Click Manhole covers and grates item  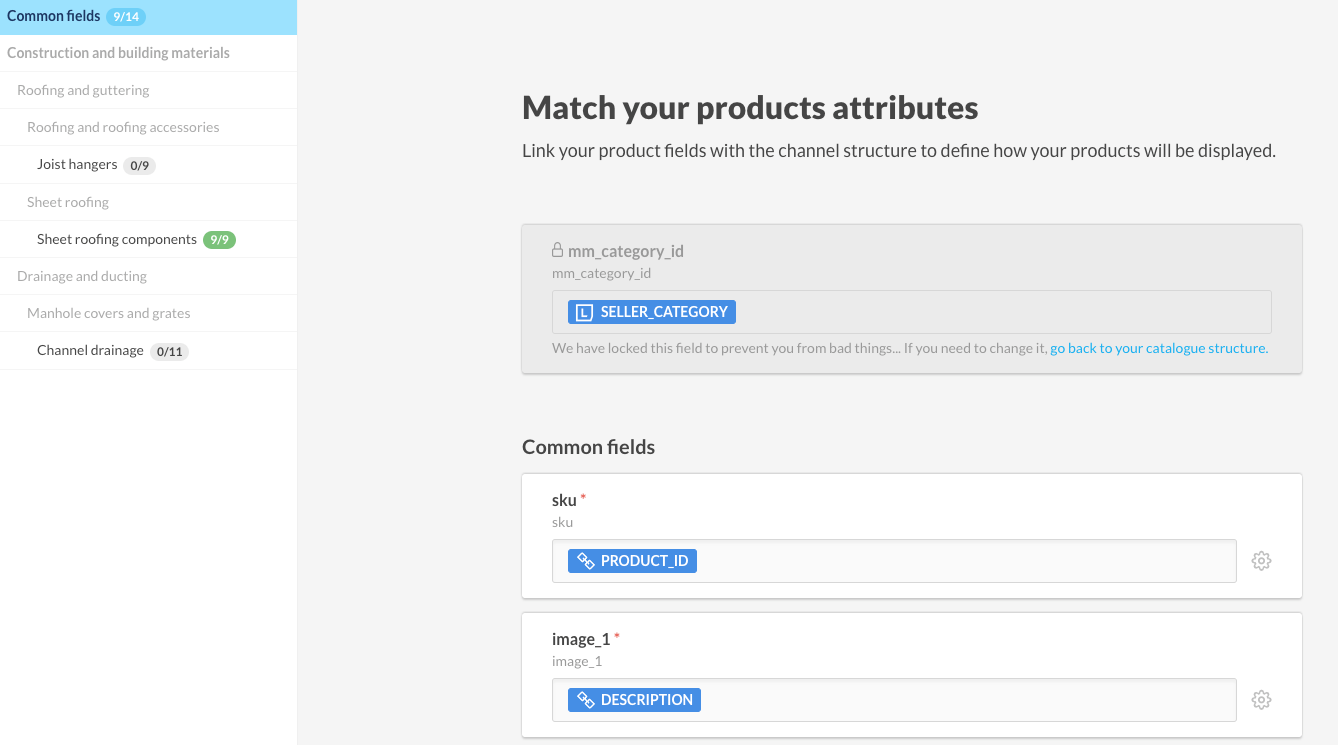tap(108, 313)
